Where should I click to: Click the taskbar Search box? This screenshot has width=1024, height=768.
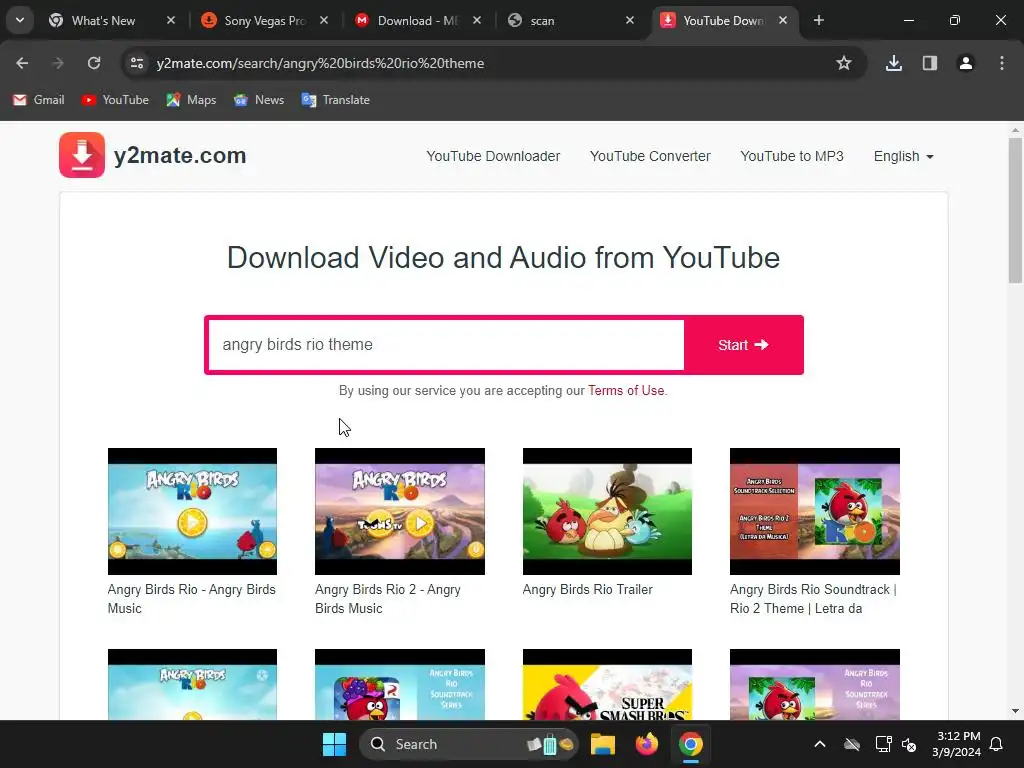469,744
